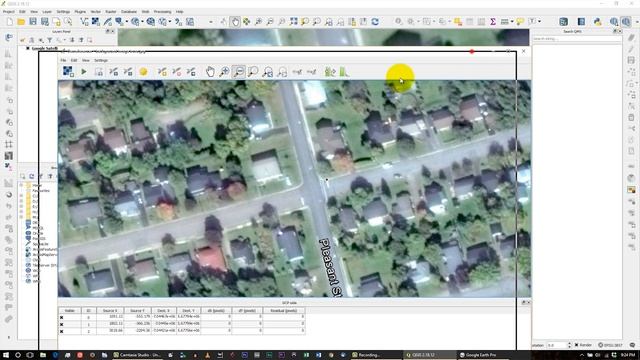
Task: Save the QGIS project
Action: coord(33,22)
